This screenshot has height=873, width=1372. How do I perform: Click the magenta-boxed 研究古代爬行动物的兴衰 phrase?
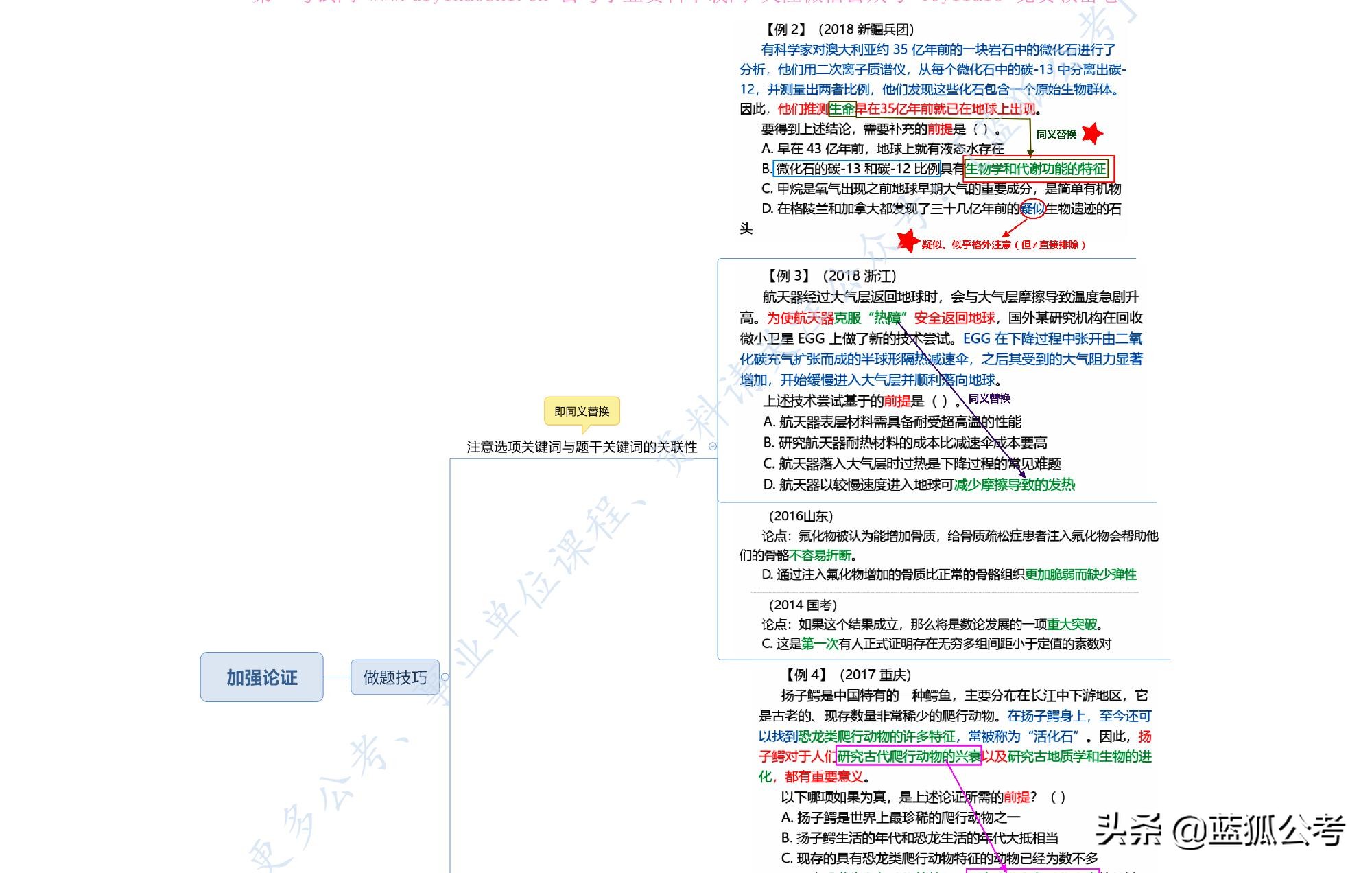(909, 756)
